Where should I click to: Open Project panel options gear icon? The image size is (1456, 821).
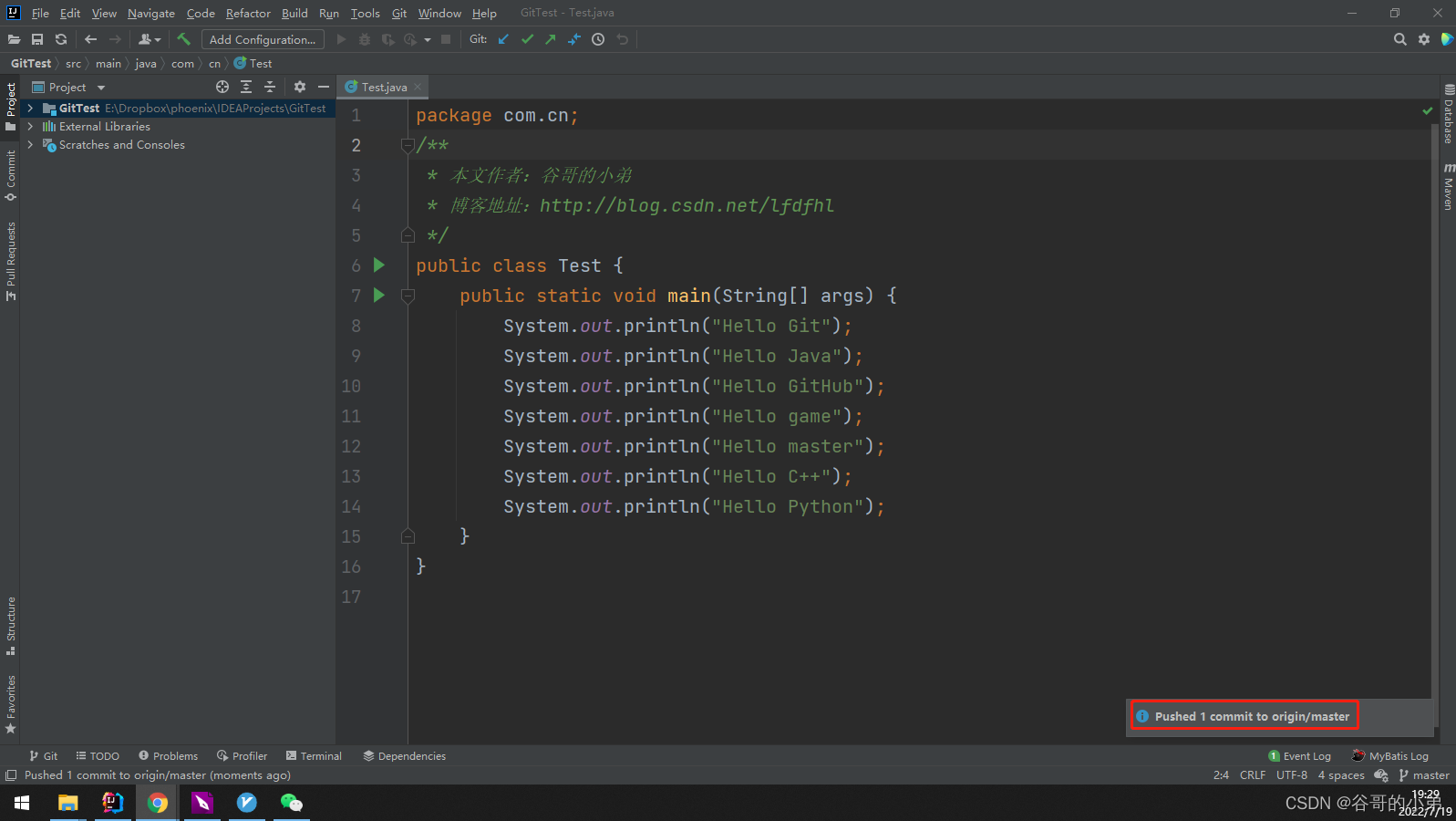300,87
